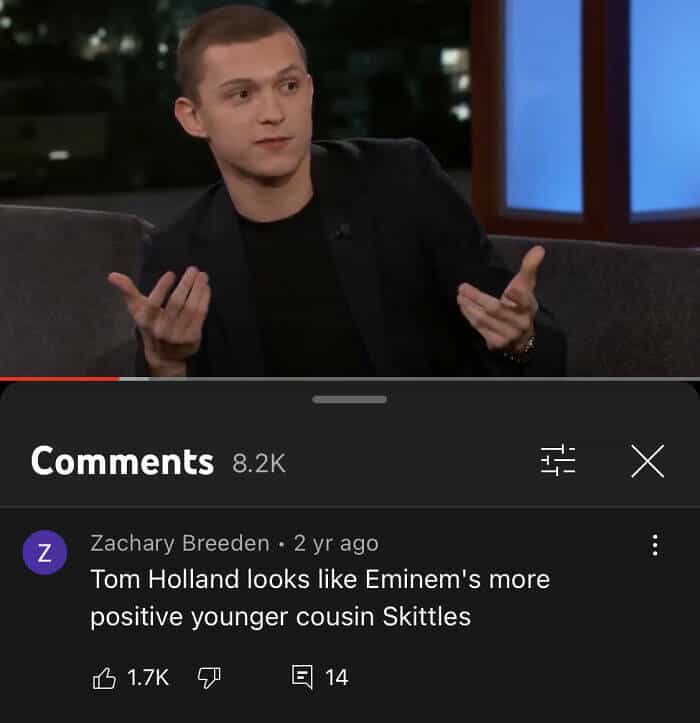Tap the 1.7K like count

click(148, 678)
